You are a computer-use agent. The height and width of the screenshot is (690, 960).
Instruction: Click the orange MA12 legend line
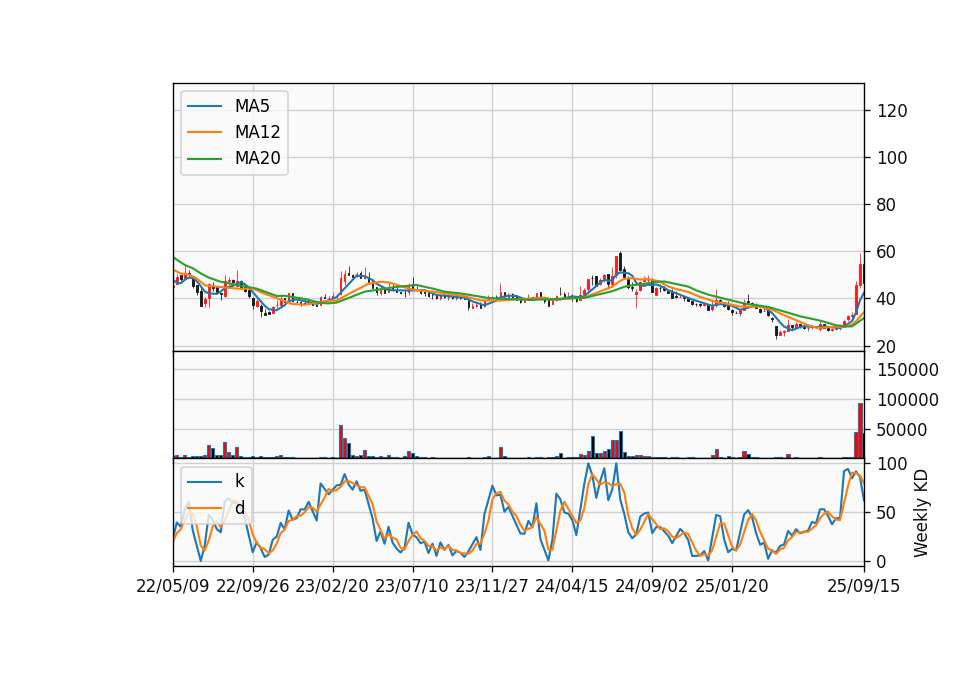click(x=204, y=132)
